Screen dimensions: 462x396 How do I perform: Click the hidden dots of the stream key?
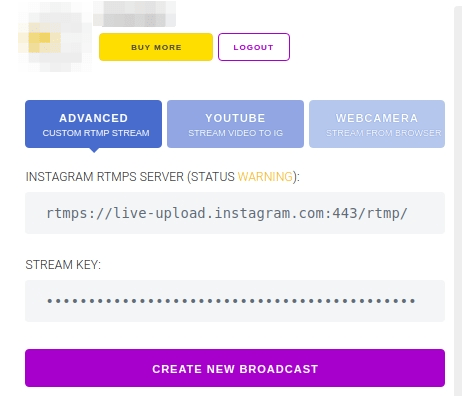pos(231,301)
